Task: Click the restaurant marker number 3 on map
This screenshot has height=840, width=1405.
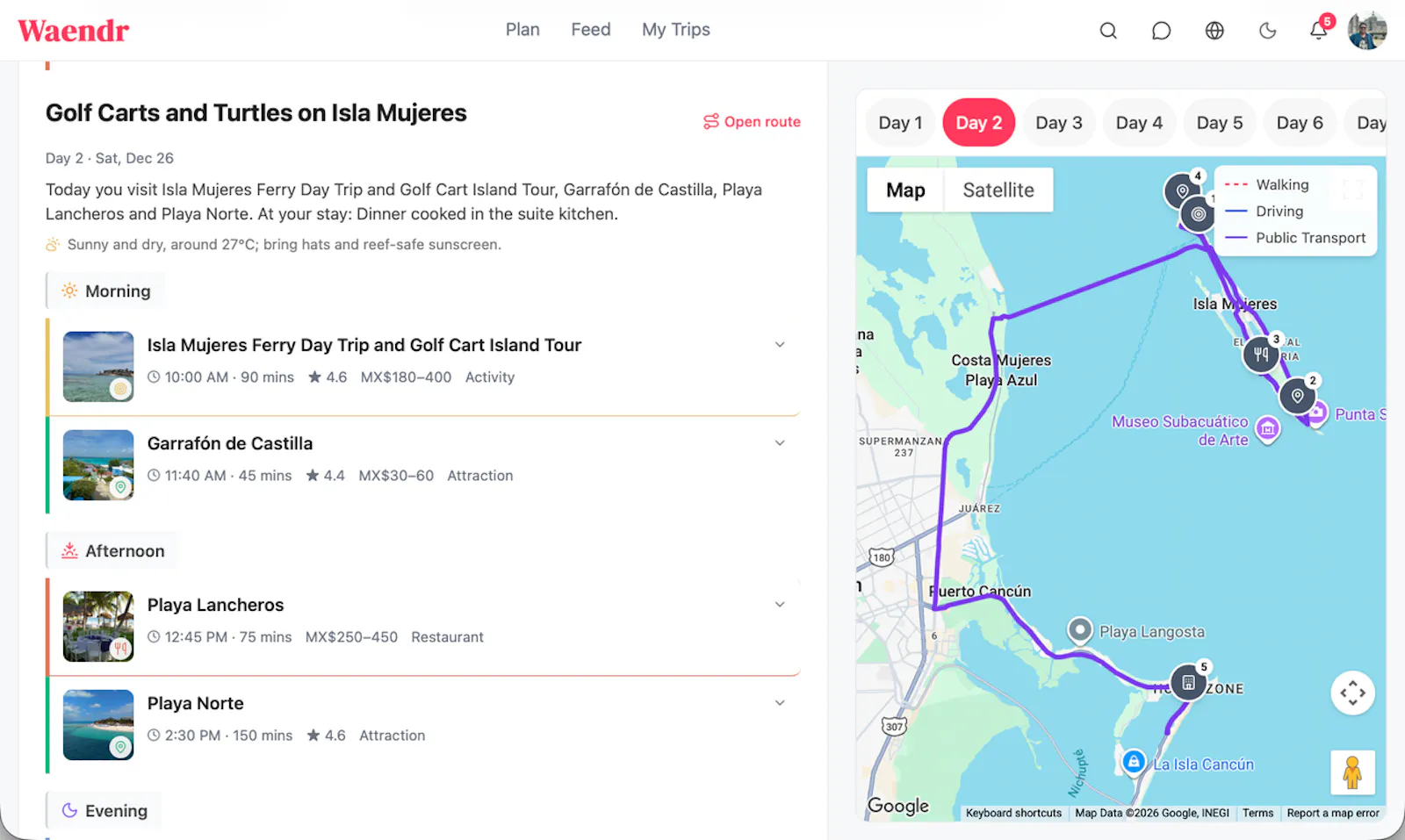Action: coord(1261,354)
